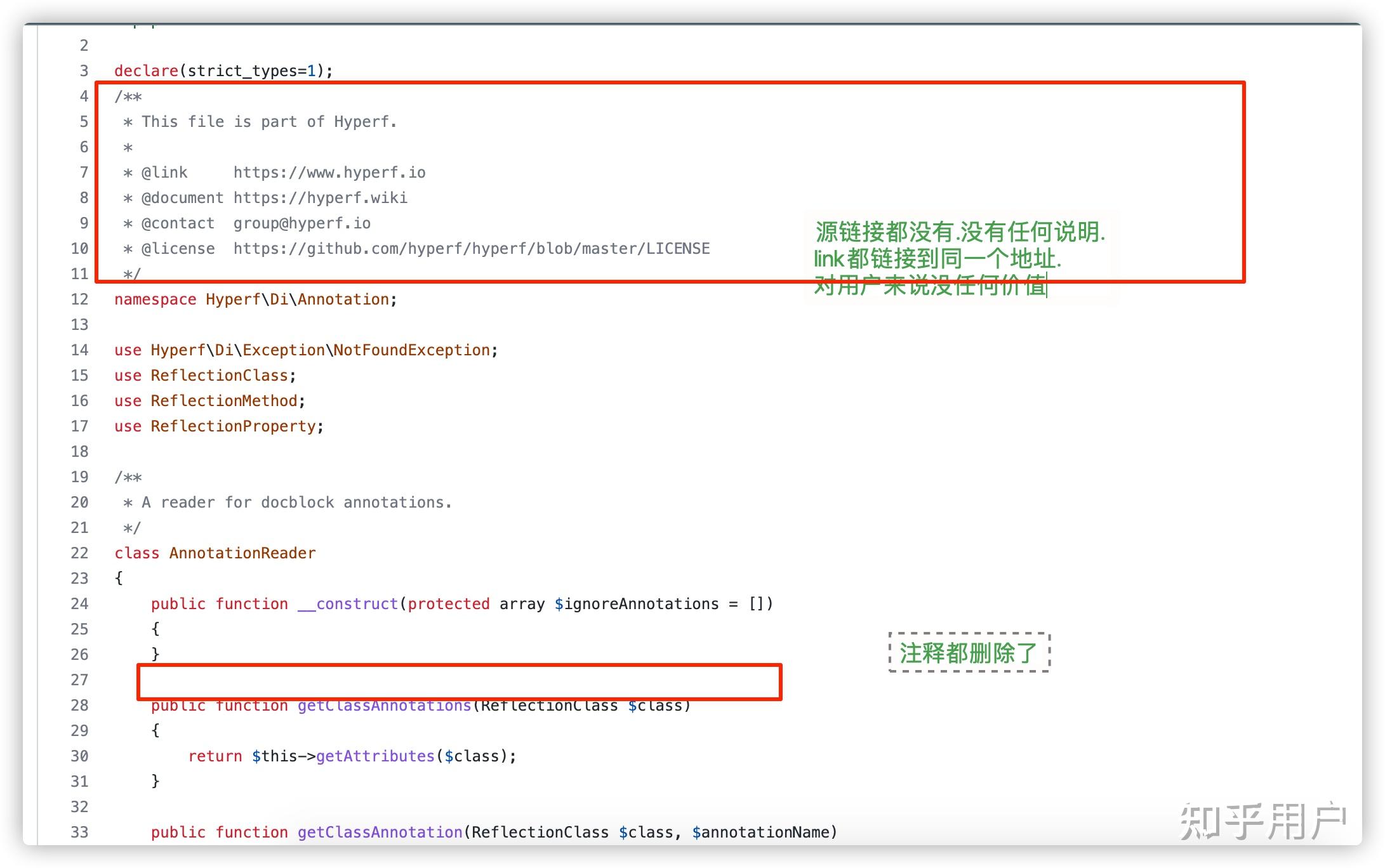The height and width of the screenshot is (868, 1385).
Task: Open the https://www.hyperf.io link
Action: point(329,171)
